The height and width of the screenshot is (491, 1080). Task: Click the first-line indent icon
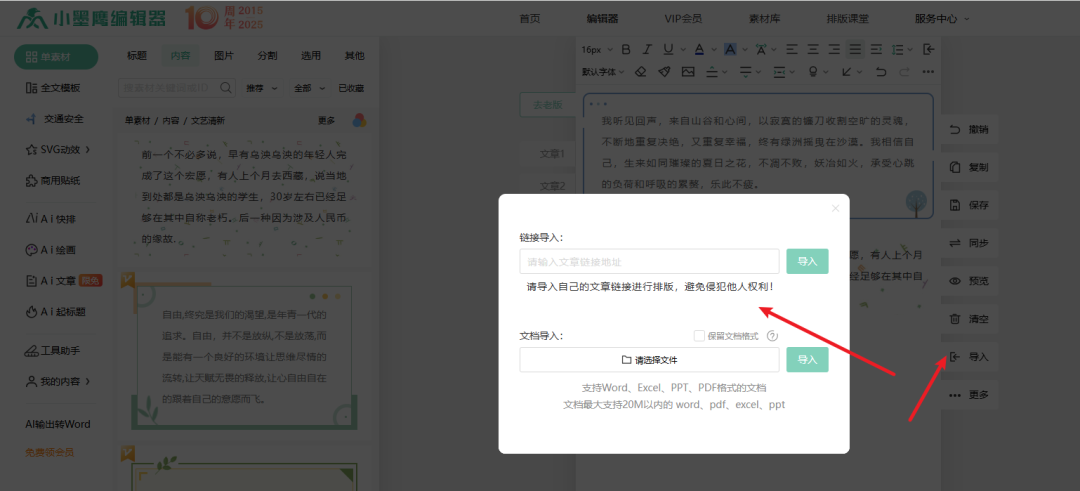pyautogui.click(x=876, y=50)
